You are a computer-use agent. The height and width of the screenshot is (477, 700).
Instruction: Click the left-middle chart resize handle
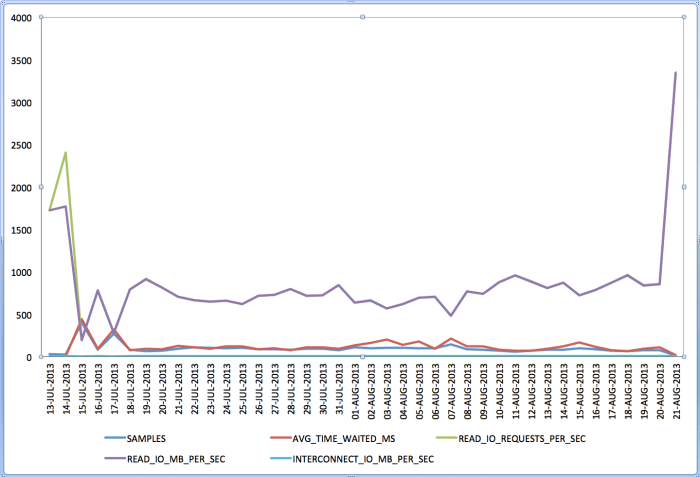pyautogui.click(x=41, y=187)
